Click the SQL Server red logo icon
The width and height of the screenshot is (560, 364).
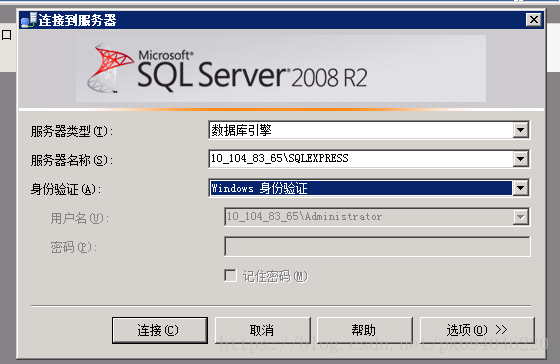(x=110, y=68)
